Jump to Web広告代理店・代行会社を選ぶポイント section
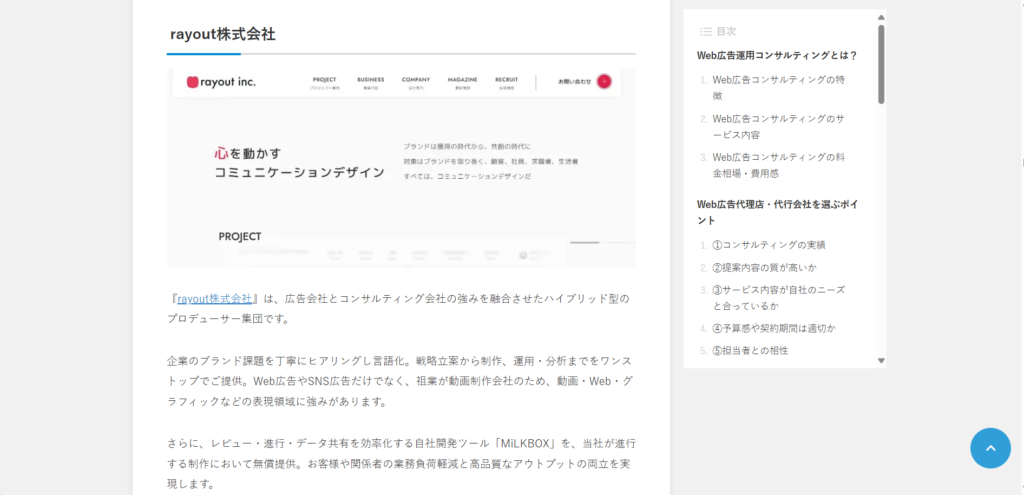The width and height of the screenshot is (1024, 495). (778, 212)
